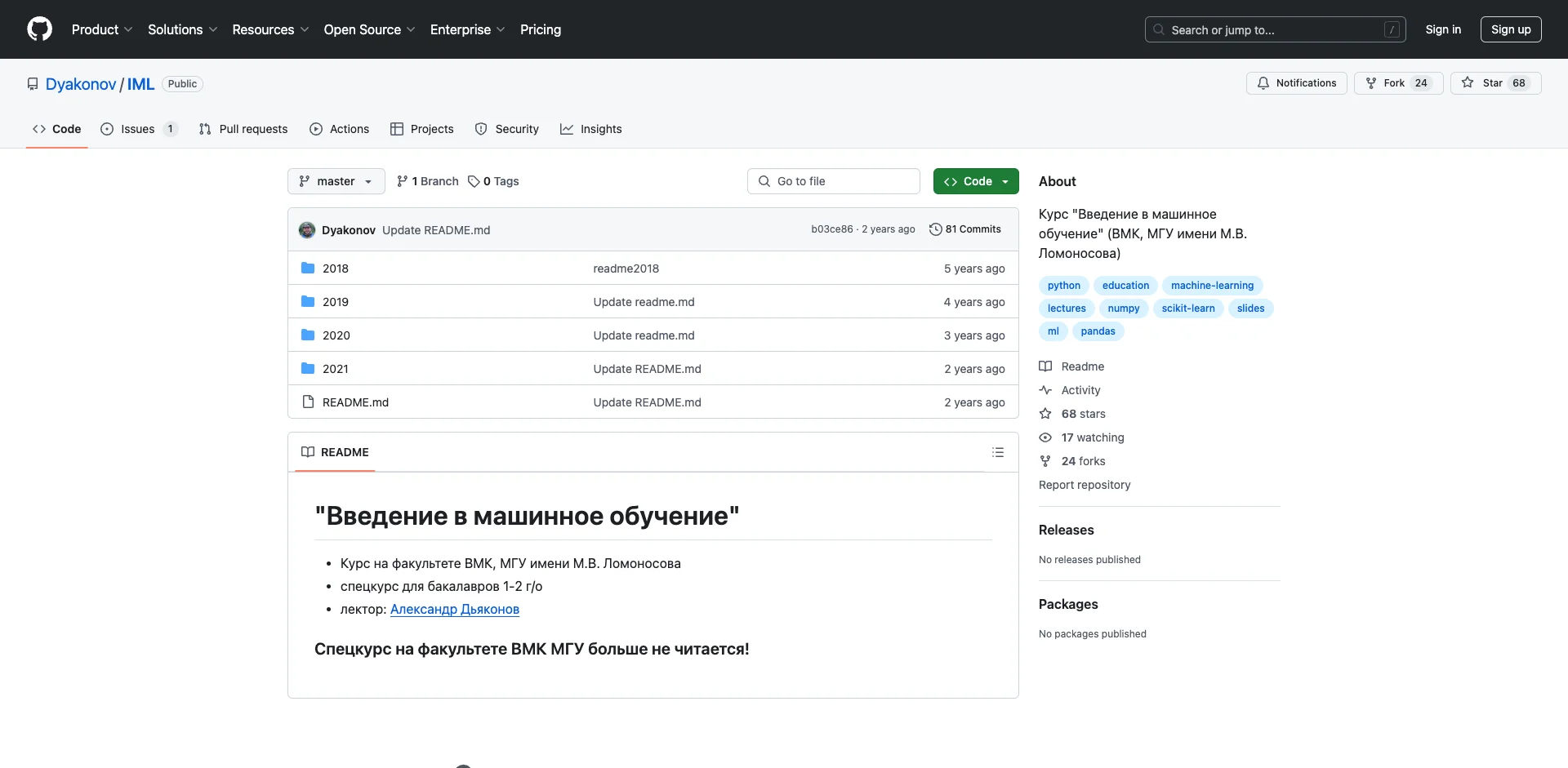Go to the Pricing page
Image resolution: width=1568 pixels, height=768 pixels.
click(x=541, y=29)
